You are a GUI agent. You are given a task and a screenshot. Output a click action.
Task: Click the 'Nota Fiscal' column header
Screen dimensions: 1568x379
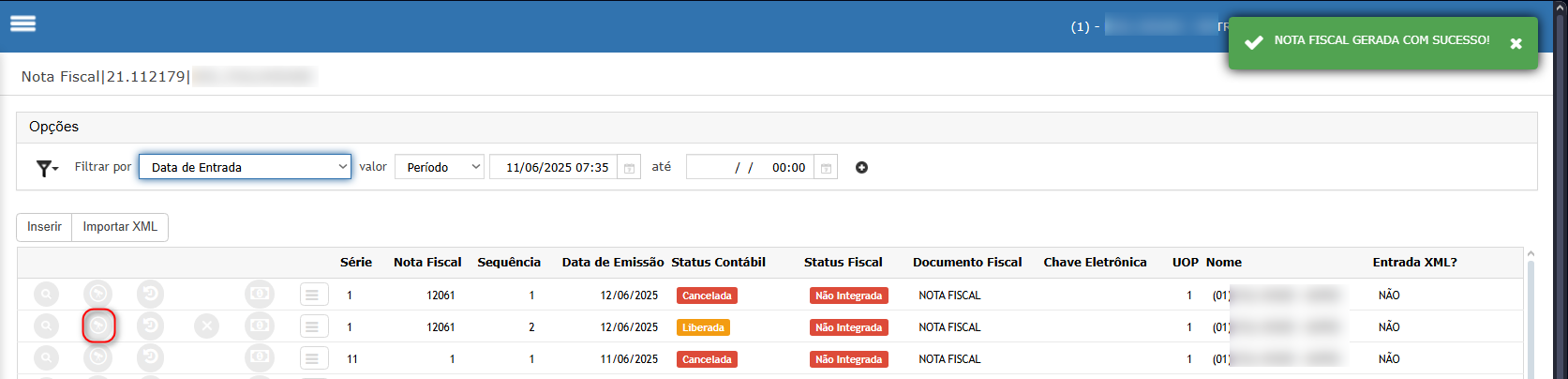(x=427, y=263)
